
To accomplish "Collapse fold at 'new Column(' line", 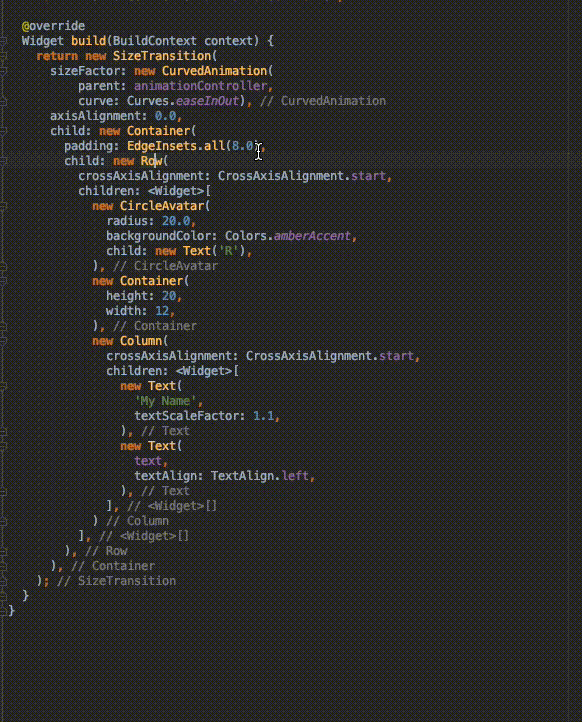I will point(3,341).
